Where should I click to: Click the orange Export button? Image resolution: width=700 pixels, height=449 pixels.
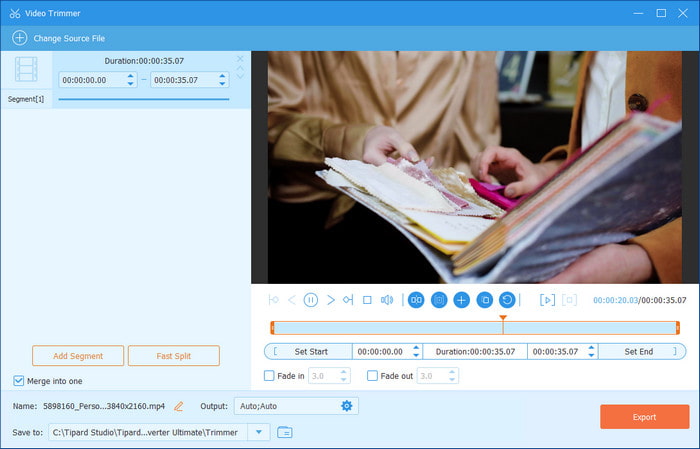[x=645, y=417]
